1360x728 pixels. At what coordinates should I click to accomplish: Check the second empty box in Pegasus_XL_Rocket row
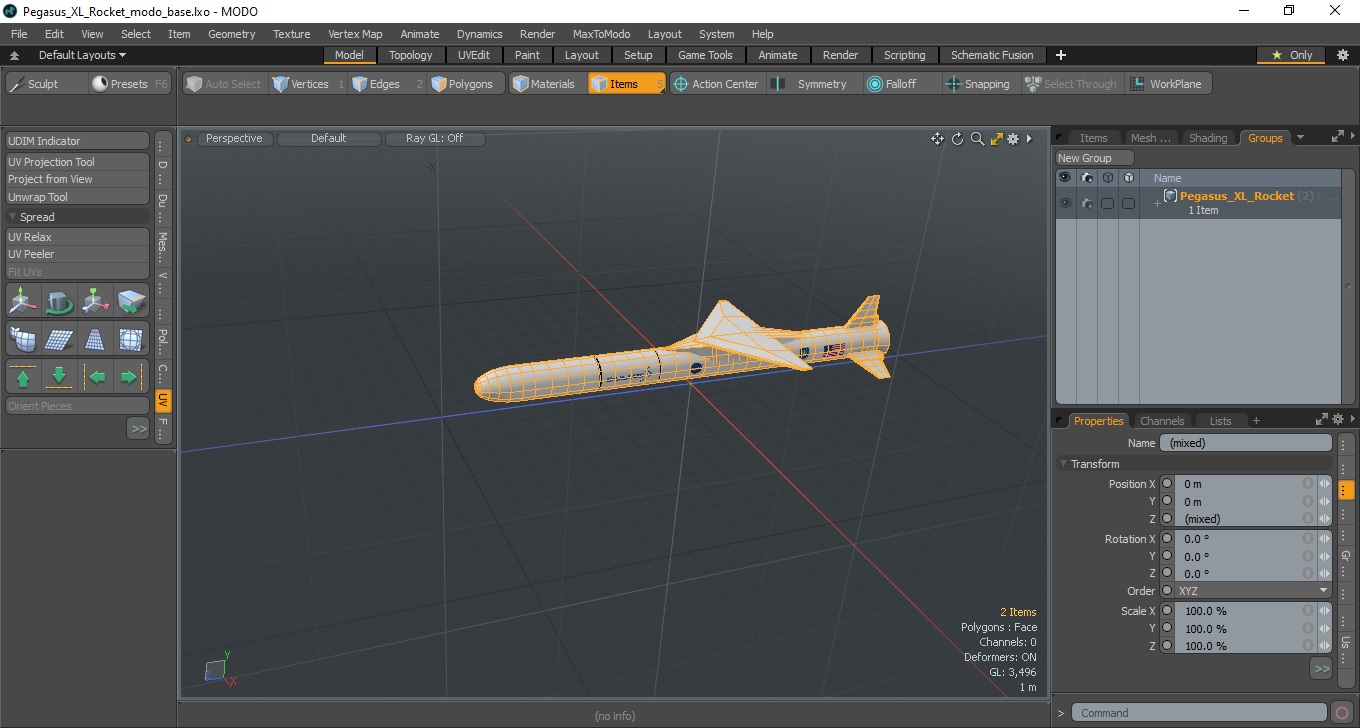(x=1128, y=203)
